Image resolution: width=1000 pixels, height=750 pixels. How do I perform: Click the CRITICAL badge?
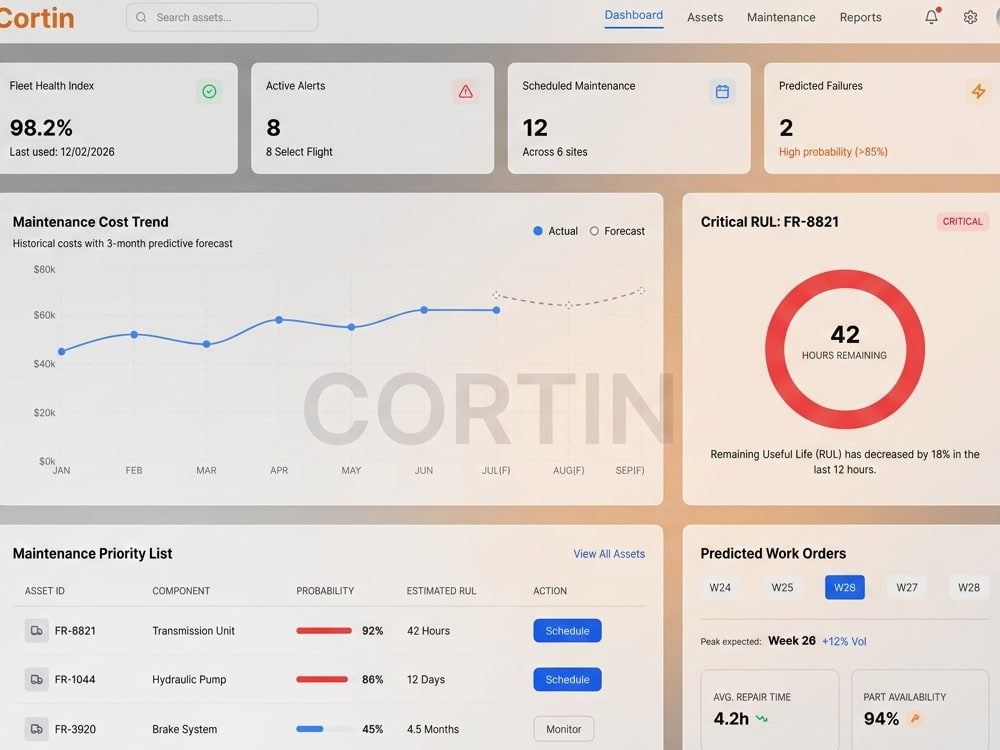[962, 221]
